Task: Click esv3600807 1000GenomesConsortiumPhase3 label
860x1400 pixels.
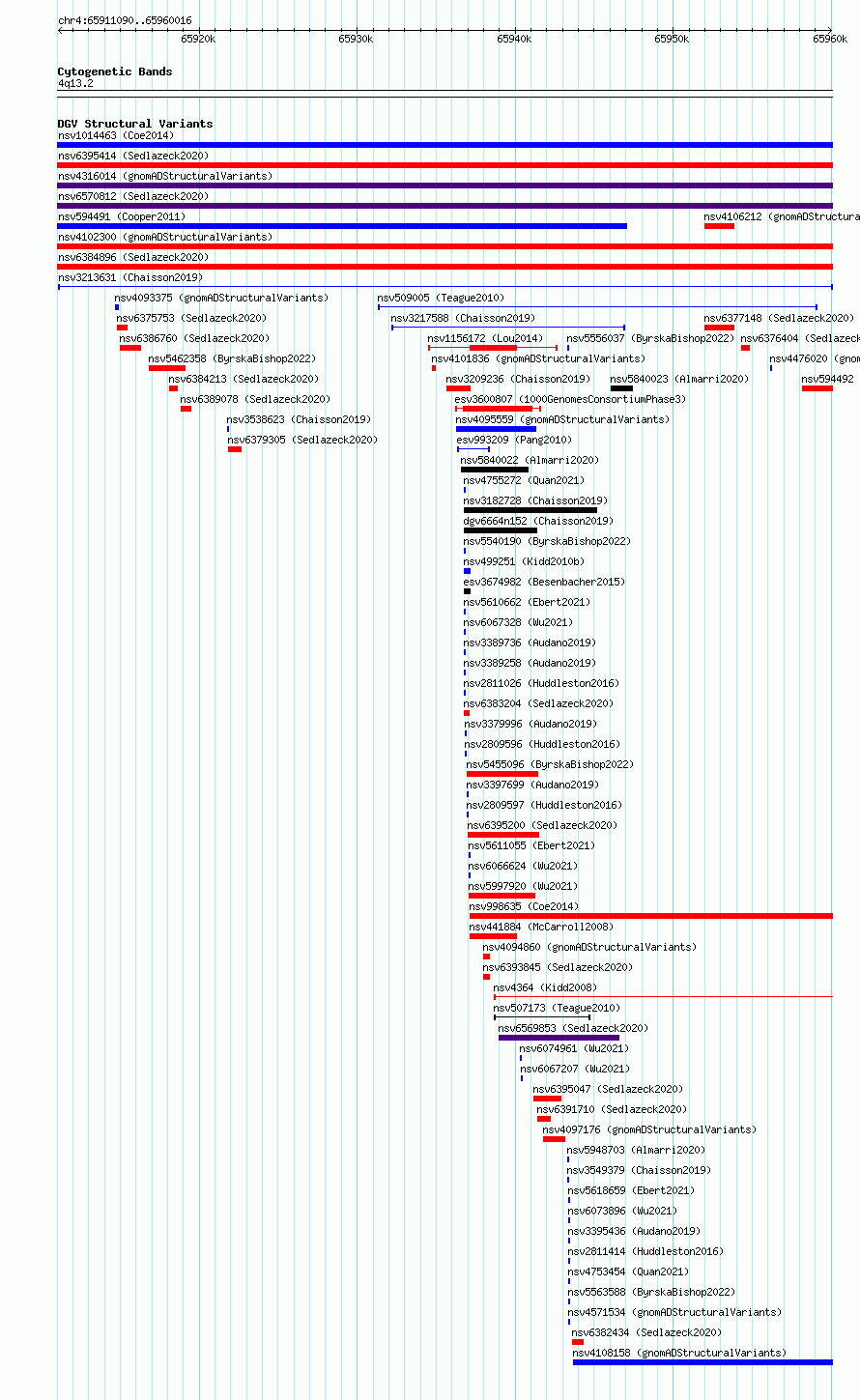Action: coord(570,399)
